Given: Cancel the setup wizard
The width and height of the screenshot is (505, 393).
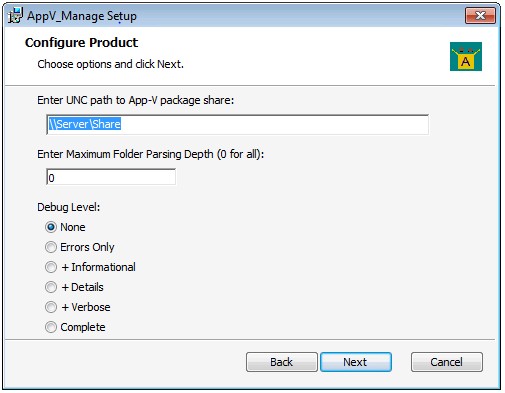Looking at the screenshot, I should coord(447,362).
